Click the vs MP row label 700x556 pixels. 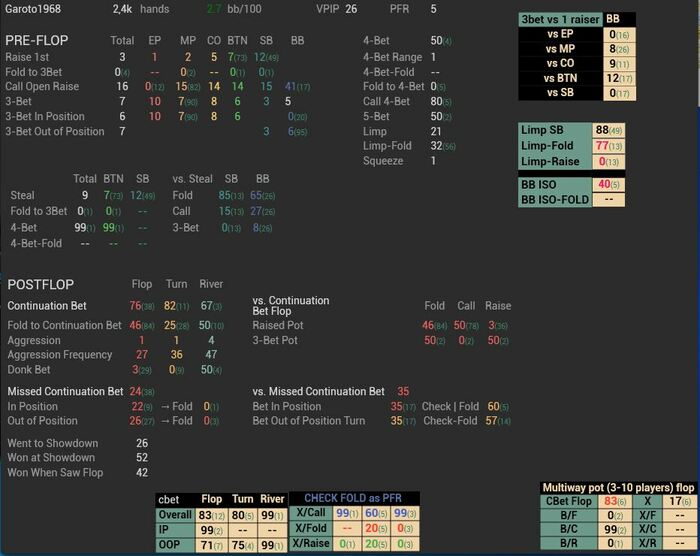560,49
